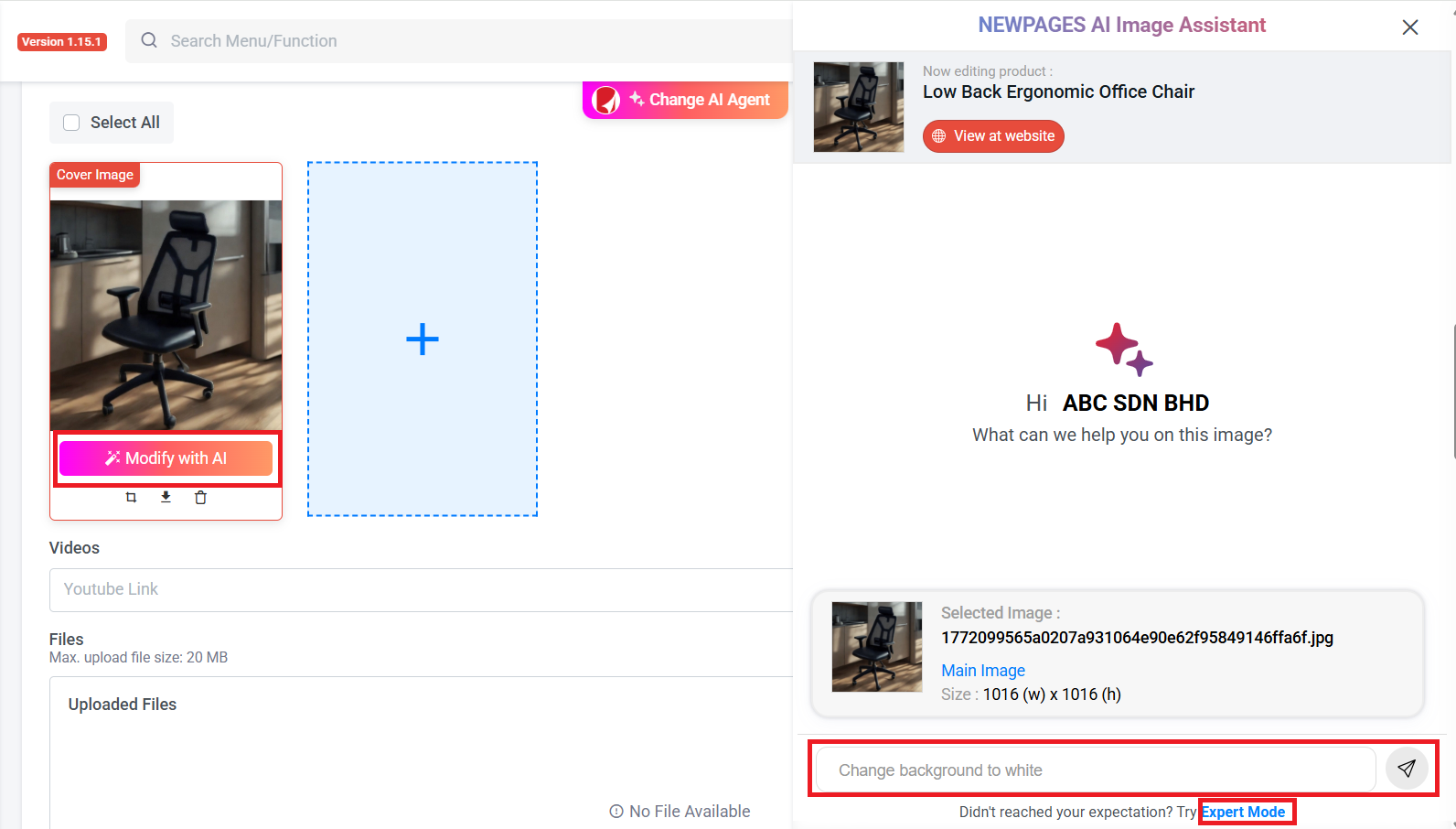Click the No File Available message

pyautogui.click(x=680, y=812)
